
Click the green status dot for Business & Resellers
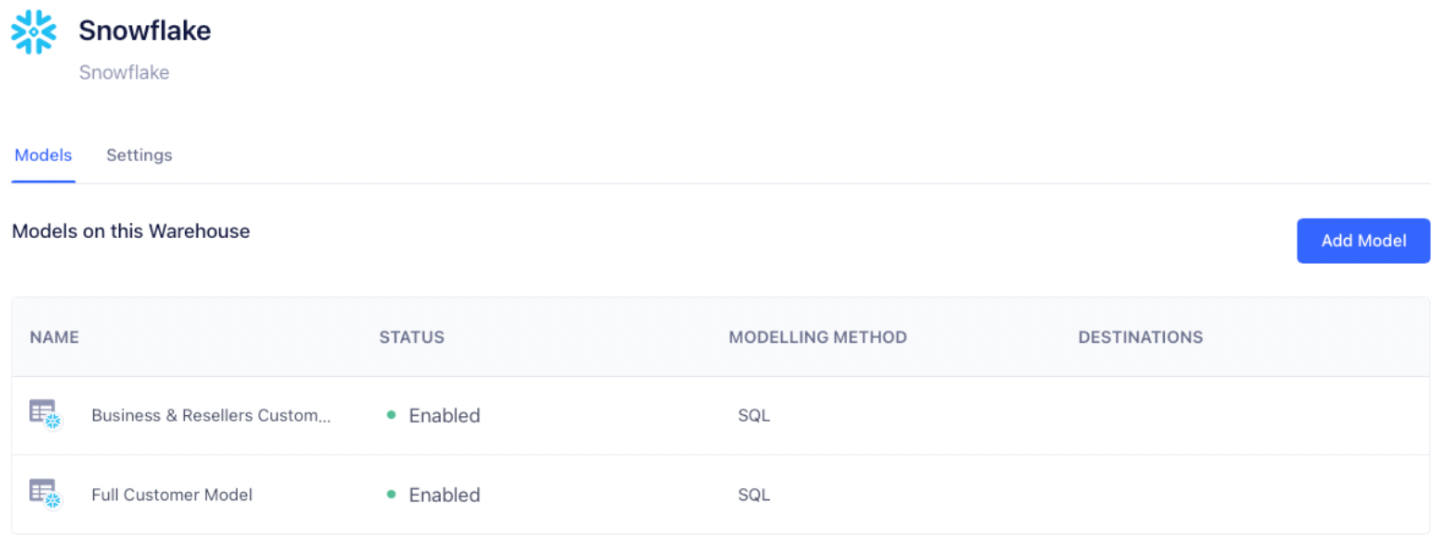point(391,415)
